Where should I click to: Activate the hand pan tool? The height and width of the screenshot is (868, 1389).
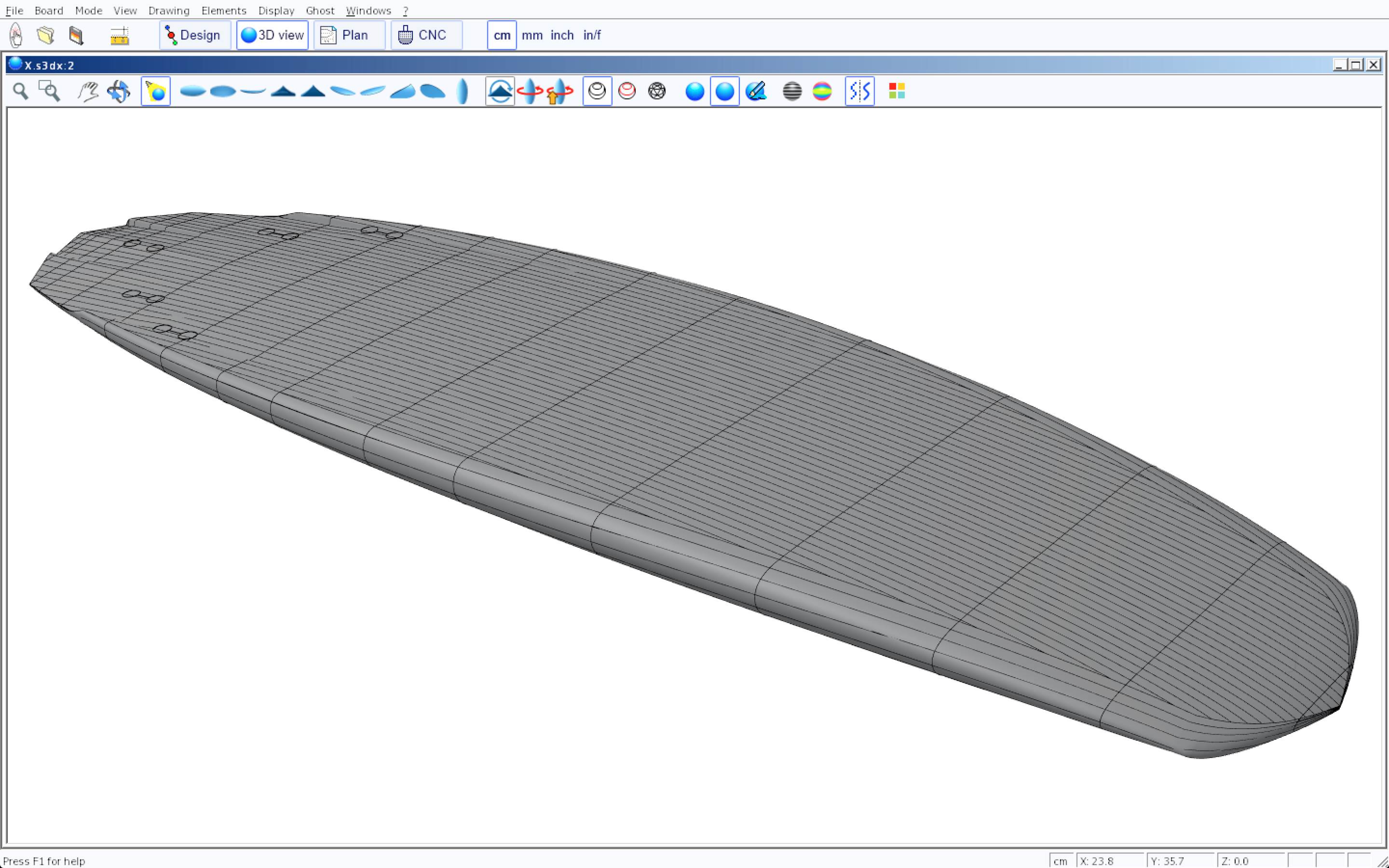[x=88, y=91]
